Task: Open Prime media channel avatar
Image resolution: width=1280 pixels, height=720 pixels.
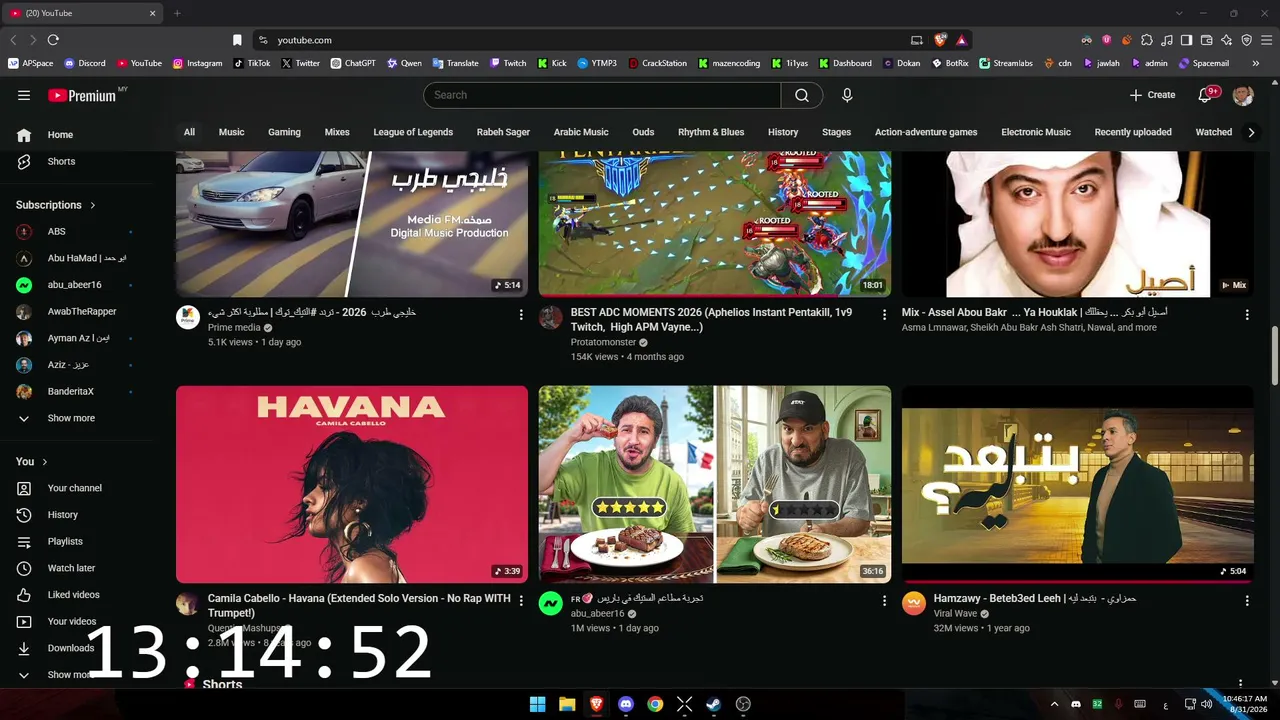Action: point(188,318)
